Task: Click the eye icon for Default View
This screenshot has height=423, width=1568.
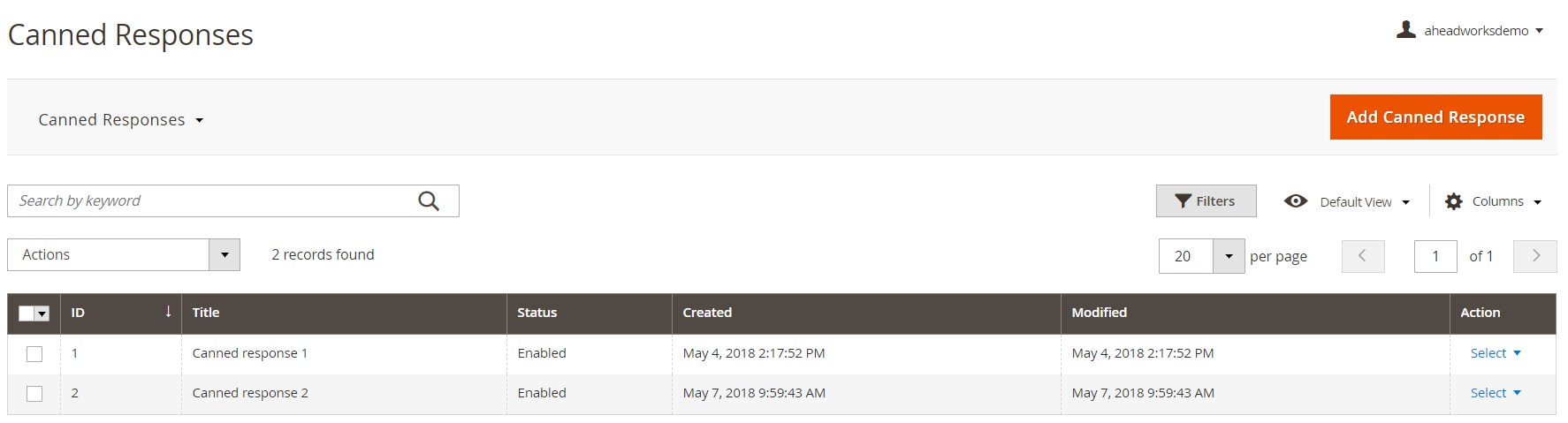Action: click(1296, 201)
